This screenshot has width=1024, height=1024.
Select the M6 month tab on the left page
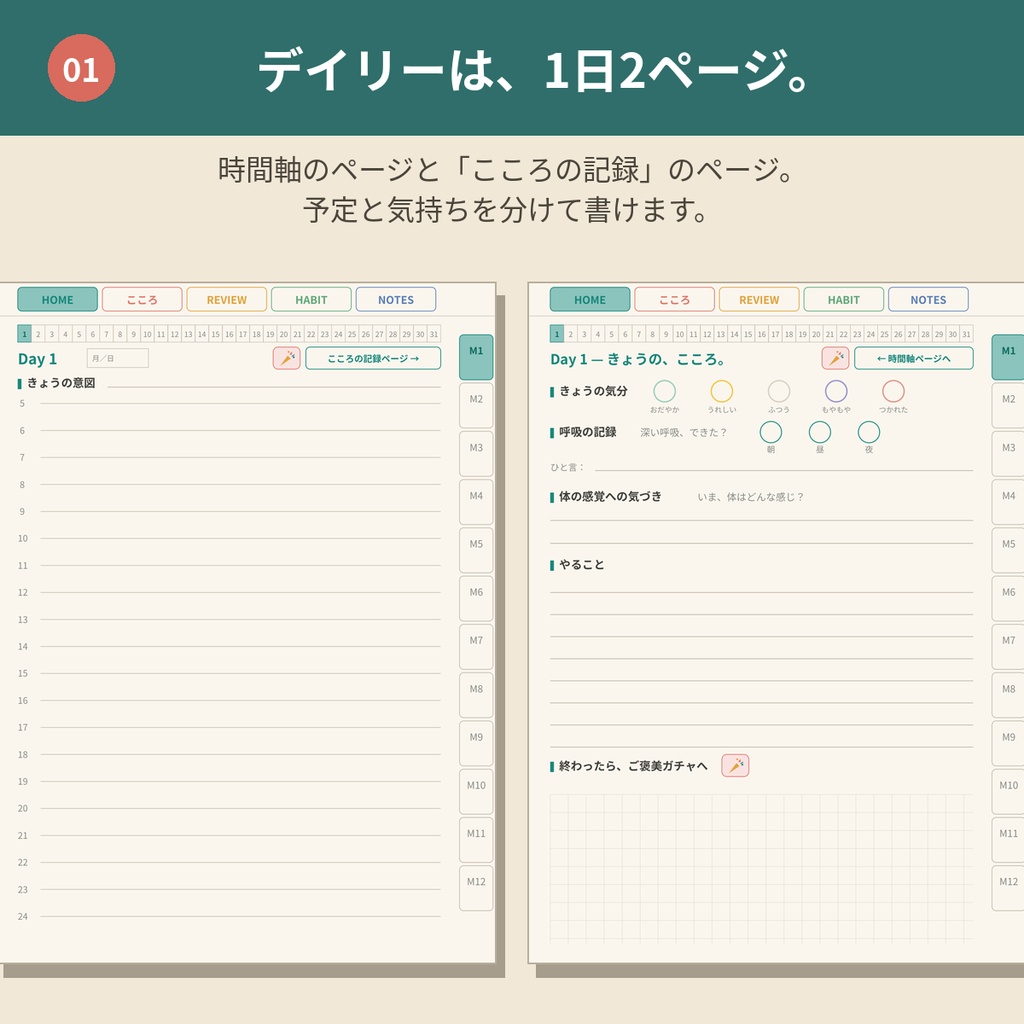476,599
